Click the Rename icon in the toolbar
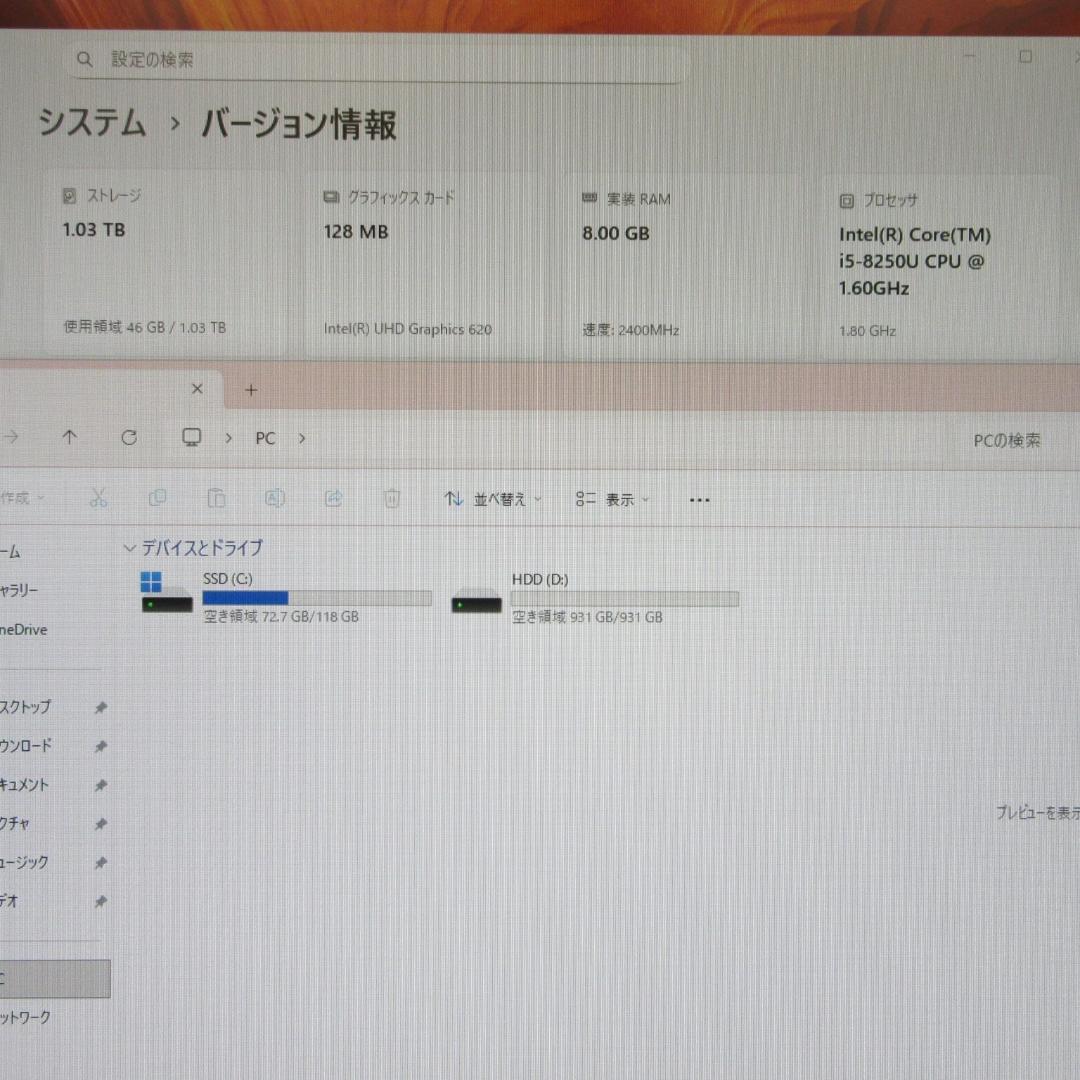 274,497
